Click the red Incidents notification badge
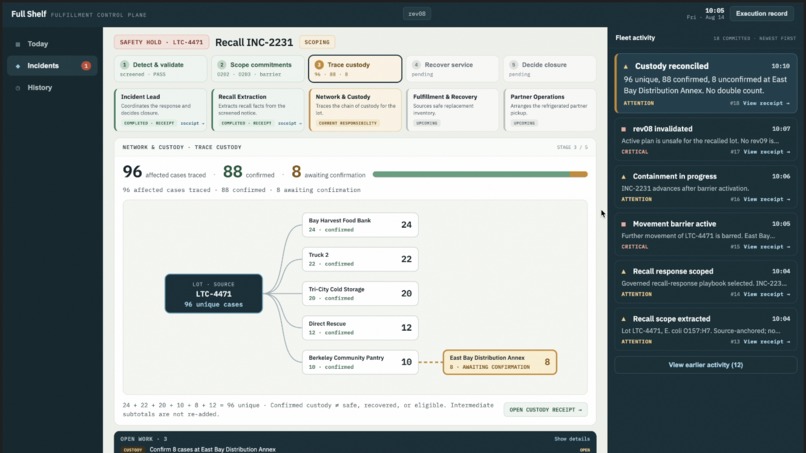This screenshot has width=806, height=453. click(x=86, y=66)
